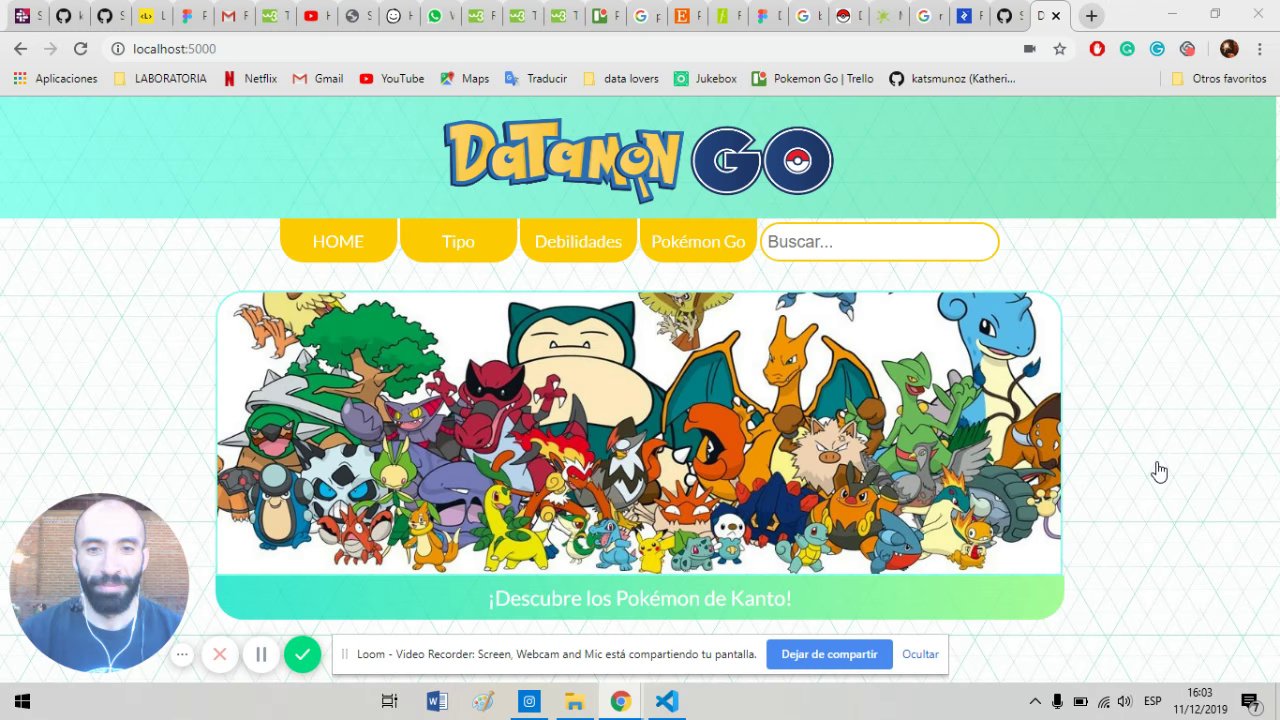This screenshot has width=1280, height=720.
Task: Click the microphone tray icon
Action: click(x=1057, y=701)
